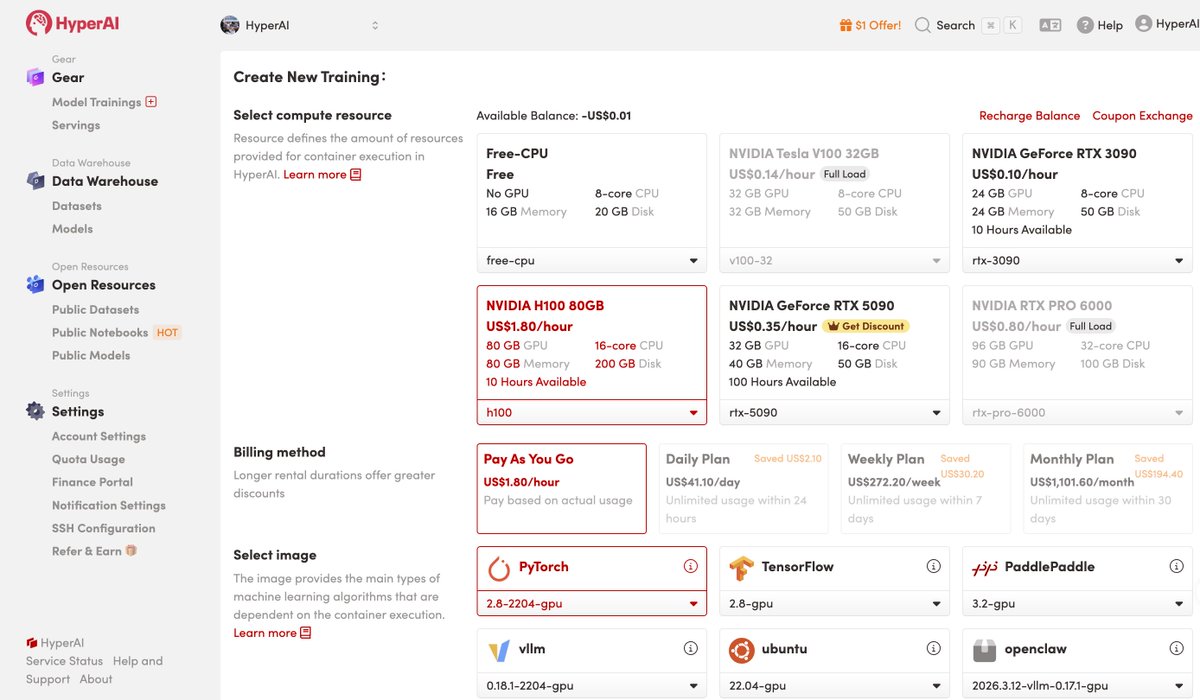Open Servings in the sidebar

76,125
